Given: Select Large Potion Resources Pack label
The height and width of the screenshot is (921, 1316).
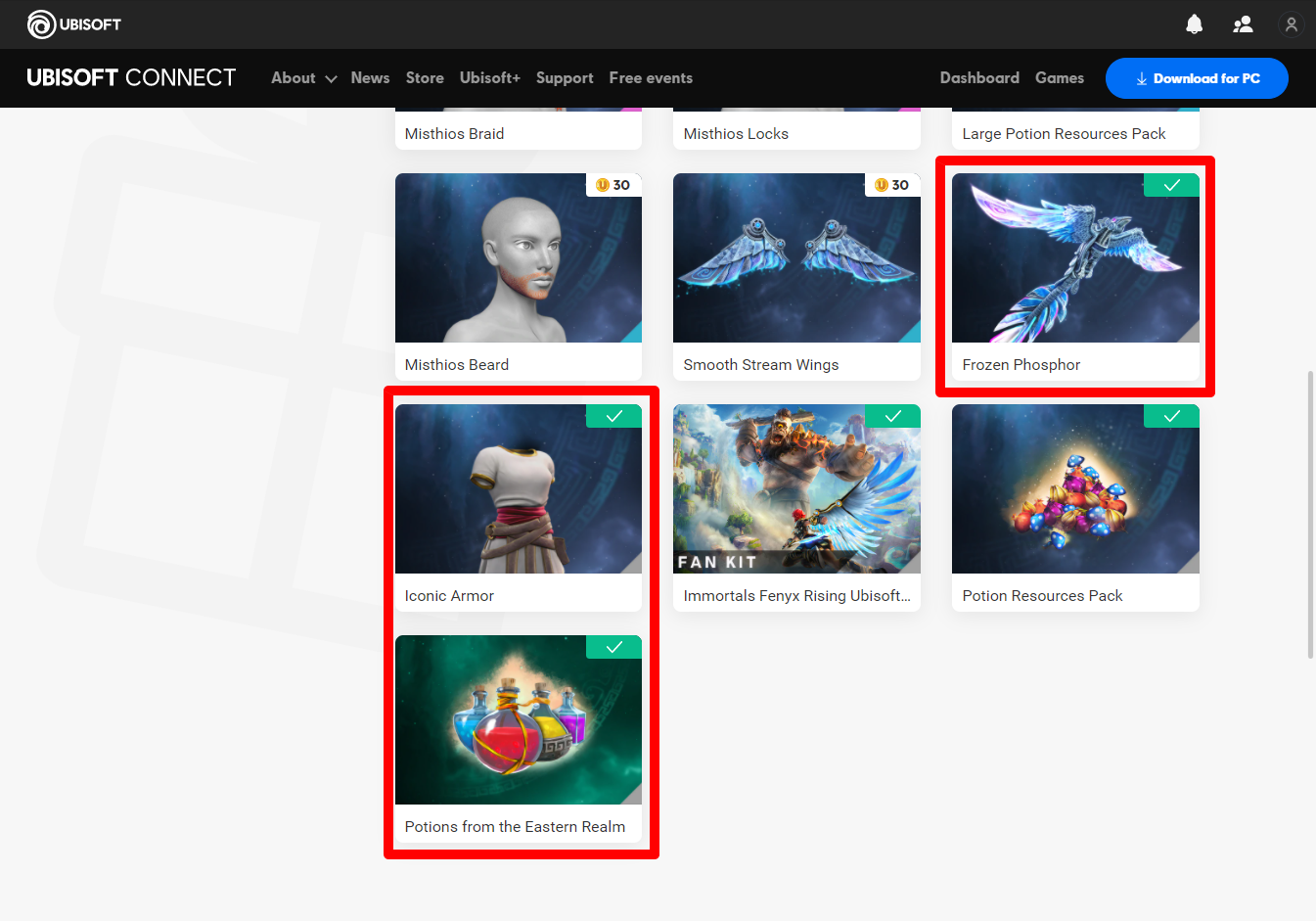Looking at the screenshot, I should pyautogui.click(x=1064, y=134).
